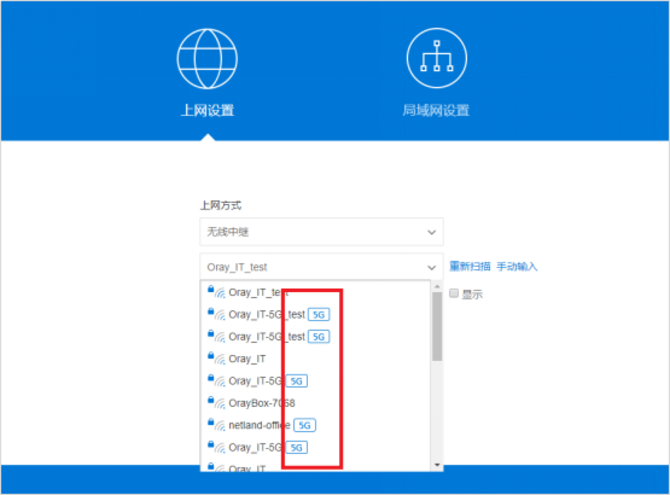Viewport: 670px width, 495px height.
Task: Click the scroll-down arrow of network list
Action: point(436,465)
